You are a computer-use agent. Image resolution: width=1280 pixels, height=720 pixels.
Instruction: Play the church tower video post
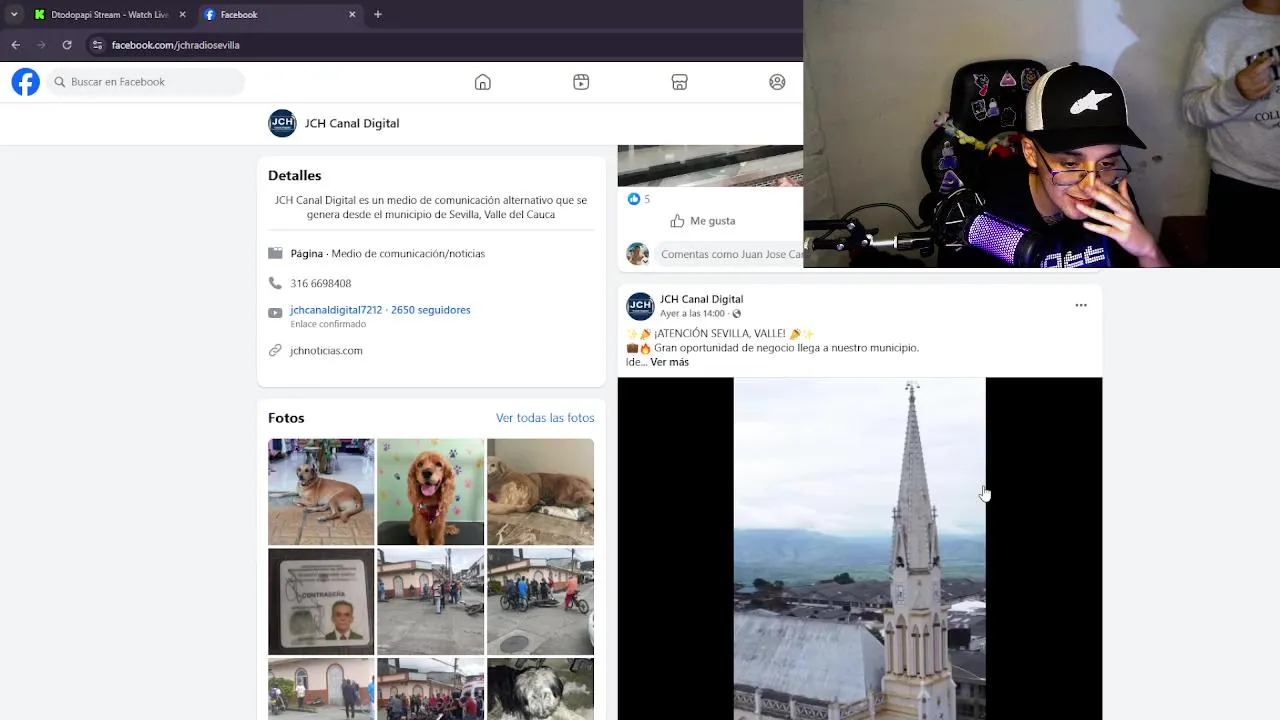coord(860,548)
